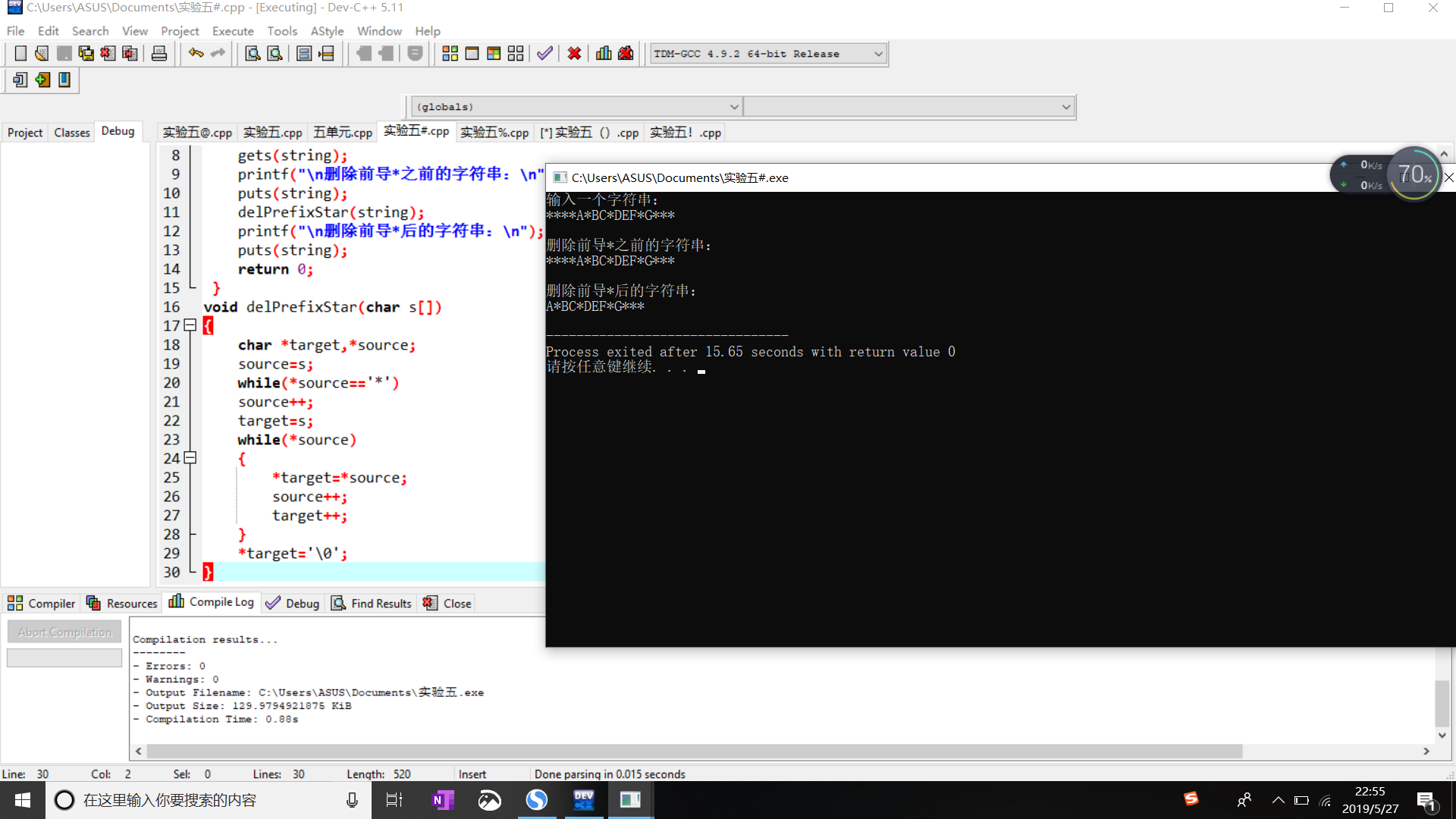Screen dimensions: 1456x819
Task: Open the empty function list dropdown
Action: point(1065,107)
